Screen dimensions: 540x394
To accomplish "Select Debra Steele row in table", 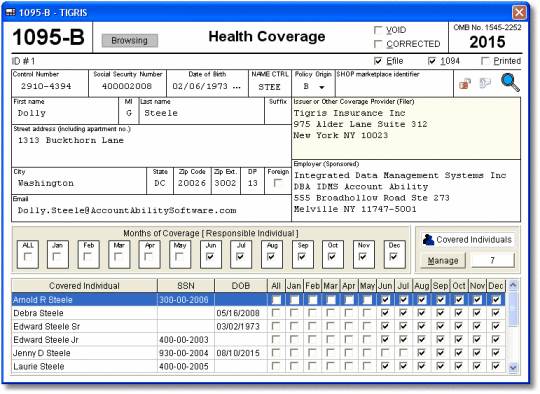I will (258, 313).
